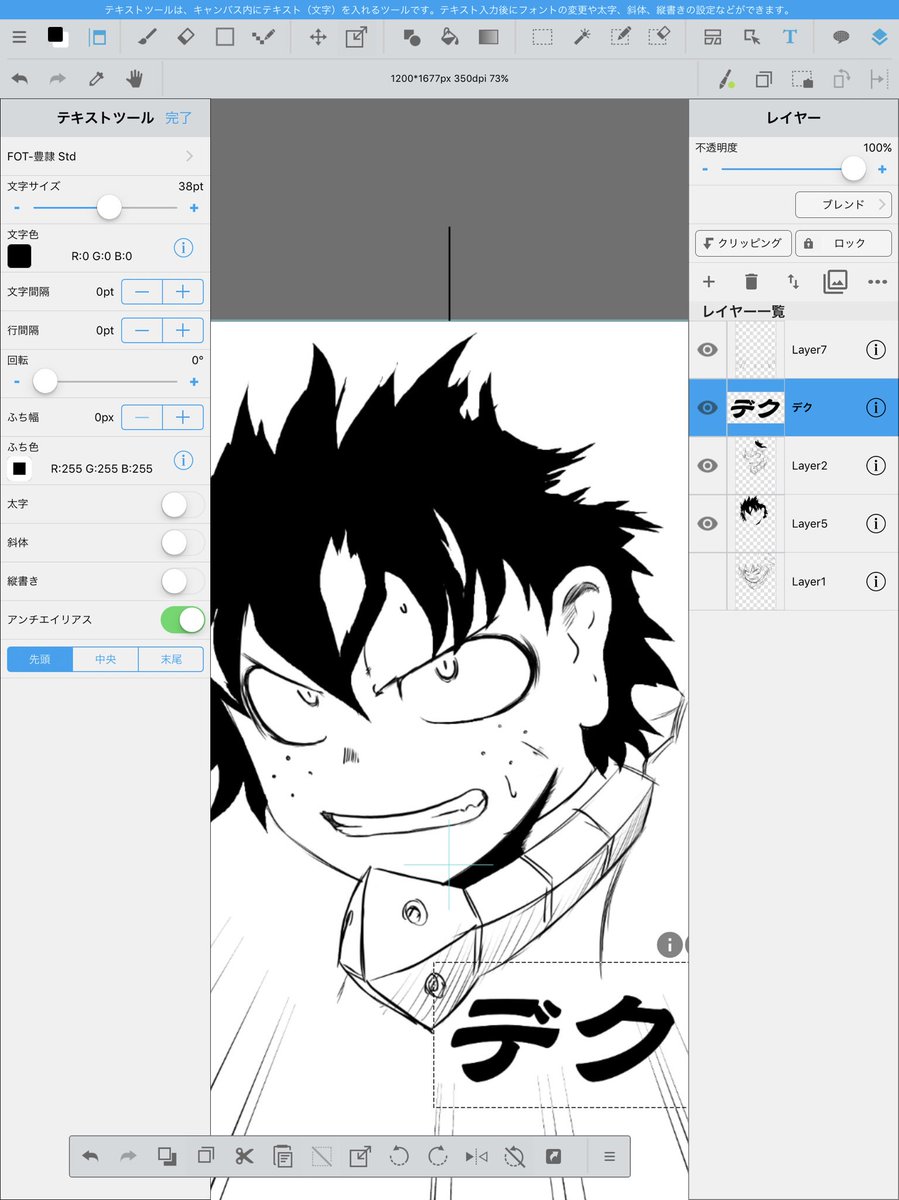Select the Magic Wand tool
Image resolution: width=899 pixels, height=1200 pixels.
(x=581, y=37)
